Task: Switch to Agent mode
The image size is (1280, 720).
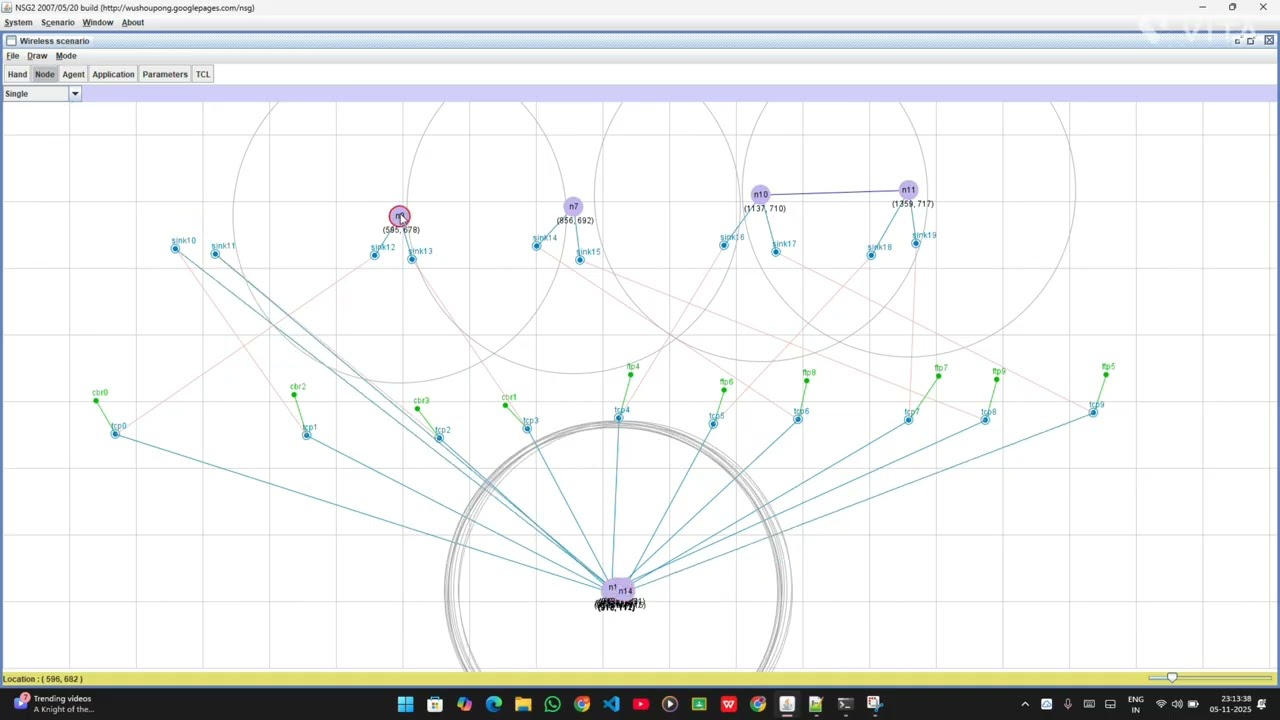Action: (x=73, y=74)
